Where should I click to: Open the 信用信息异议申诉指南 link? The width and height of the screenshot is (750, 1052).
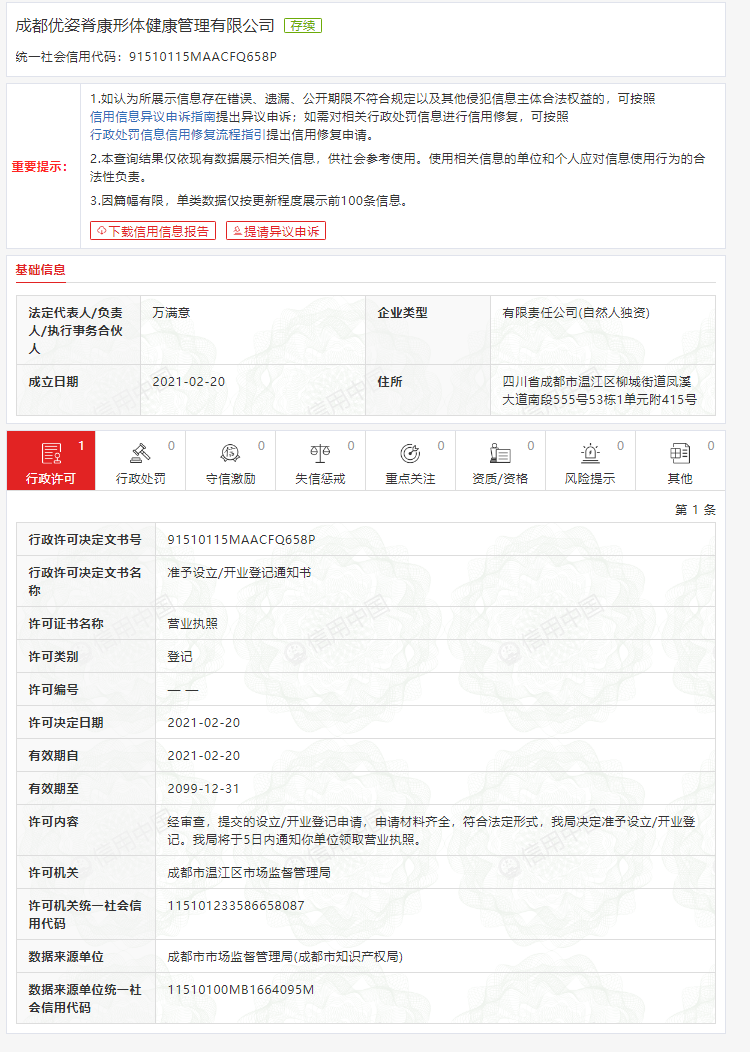click(153, 117)
